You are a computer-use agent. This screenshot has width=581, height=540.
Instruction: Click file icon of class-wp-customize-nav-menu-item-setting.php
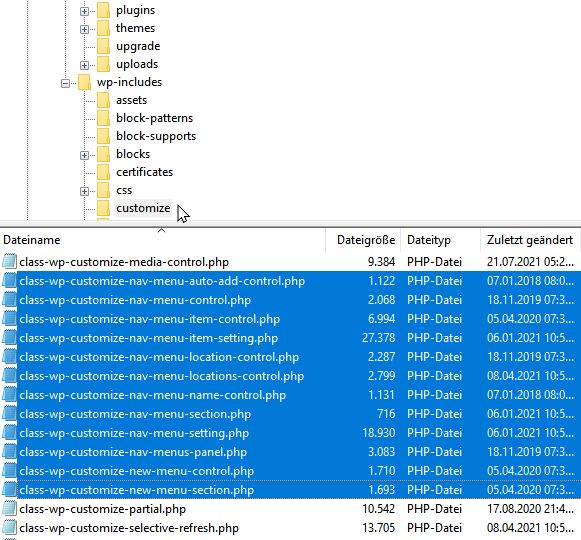(x=10, y=338)
